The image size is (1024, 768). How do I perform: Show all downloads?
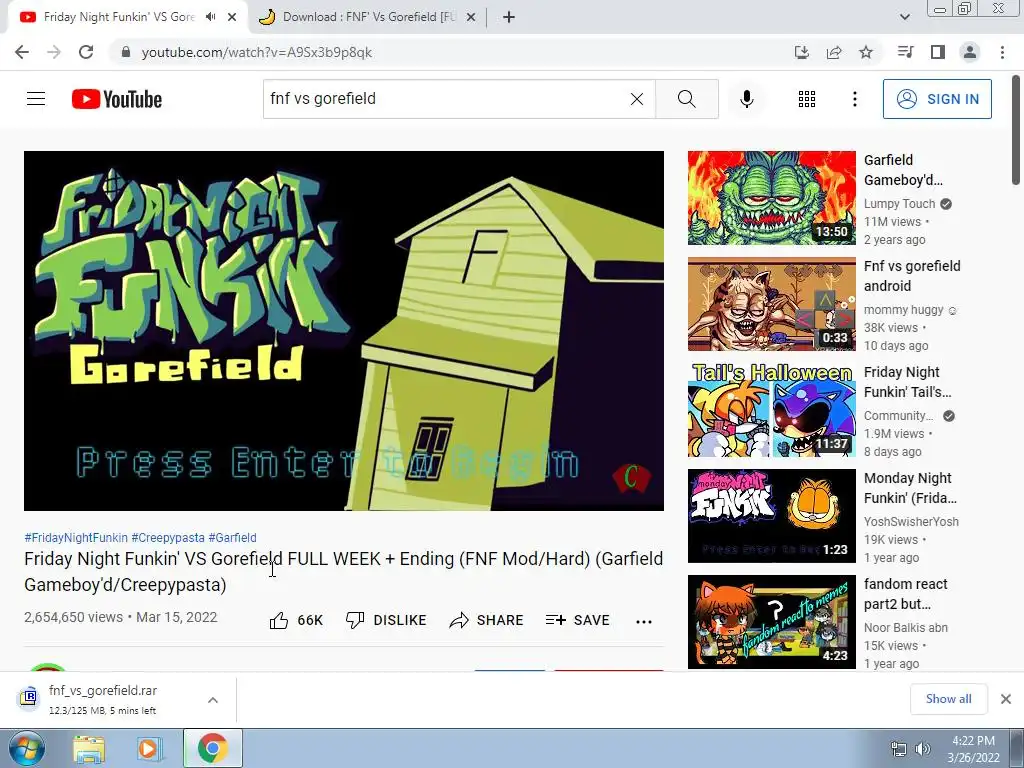948,699
